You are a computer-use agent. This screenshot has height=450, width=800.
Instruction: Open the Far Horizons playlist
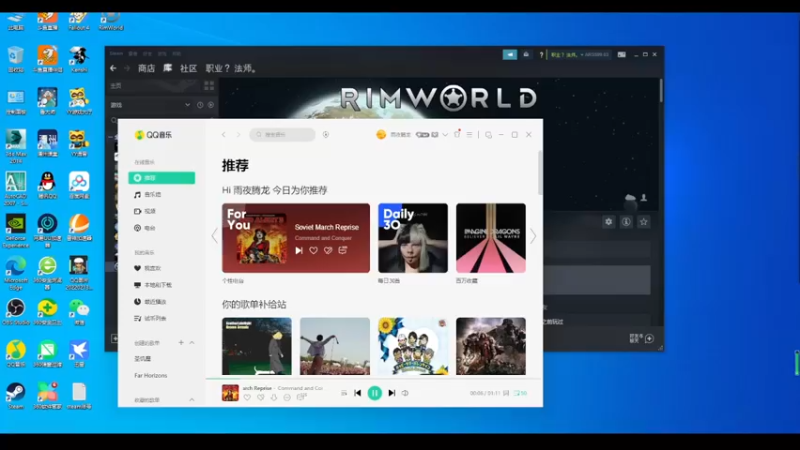[x=151, y=376]
